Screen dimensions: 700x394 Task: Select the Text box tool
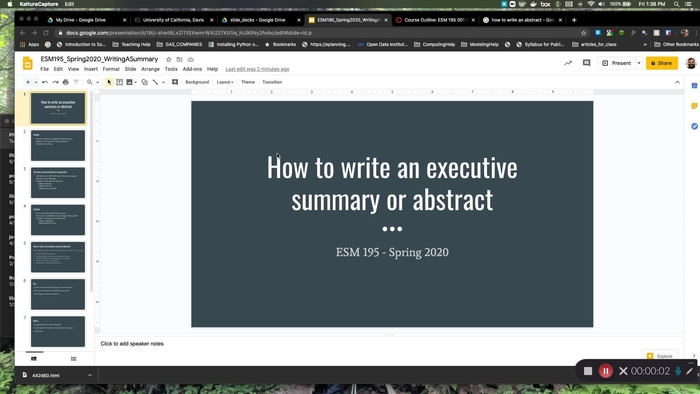(x=120, y=82)
